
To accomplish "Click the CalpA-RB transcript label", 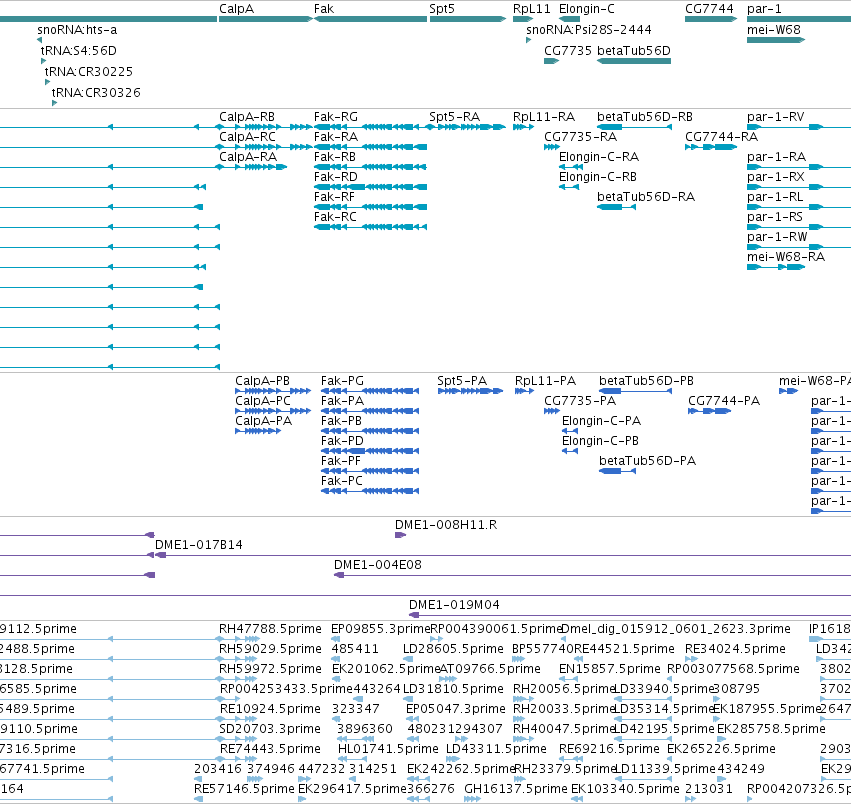I will (247, 117).
